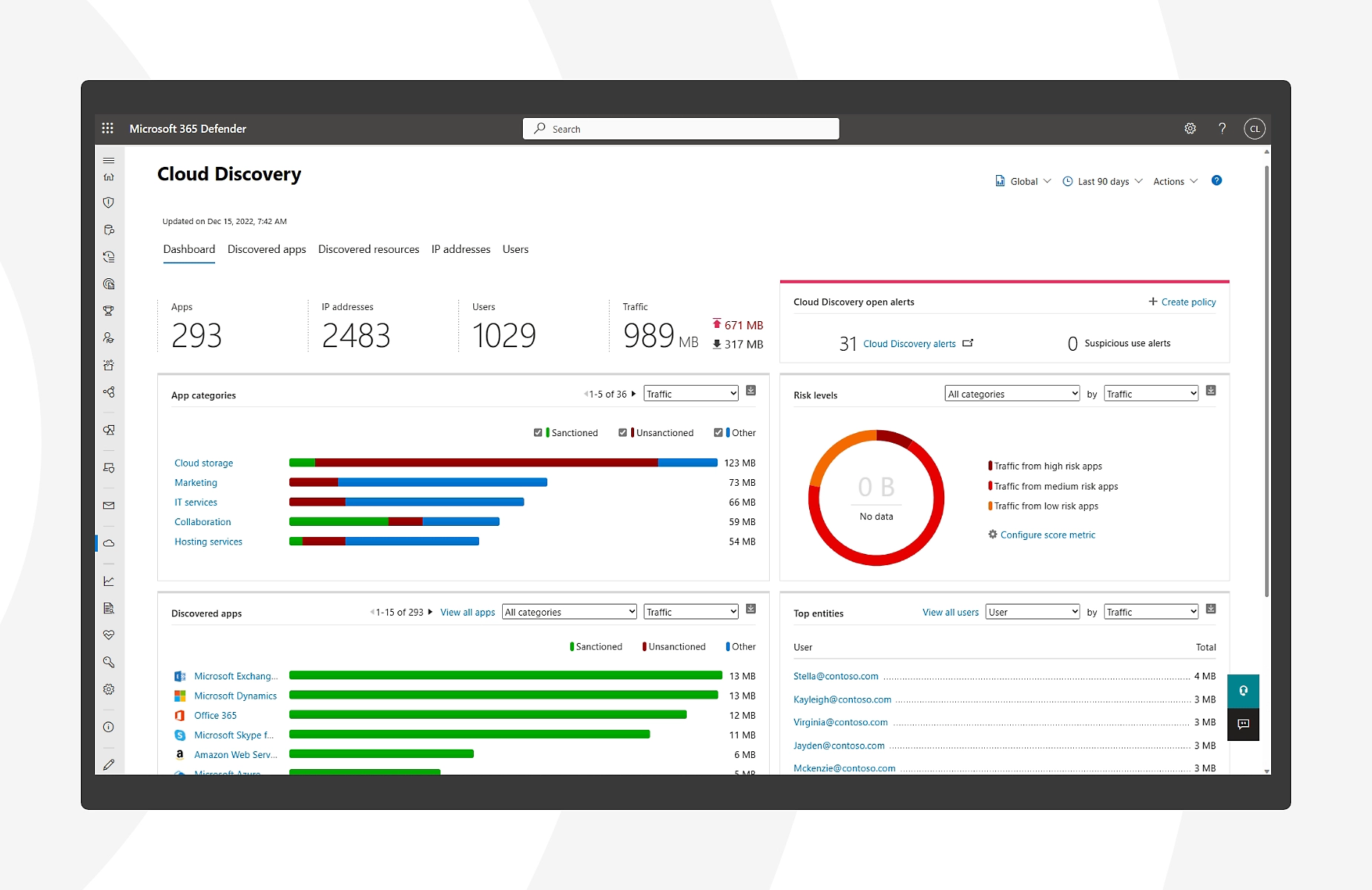Click the Search input field
Viewport: 1372px width, 890px height.
click(681, 129)
